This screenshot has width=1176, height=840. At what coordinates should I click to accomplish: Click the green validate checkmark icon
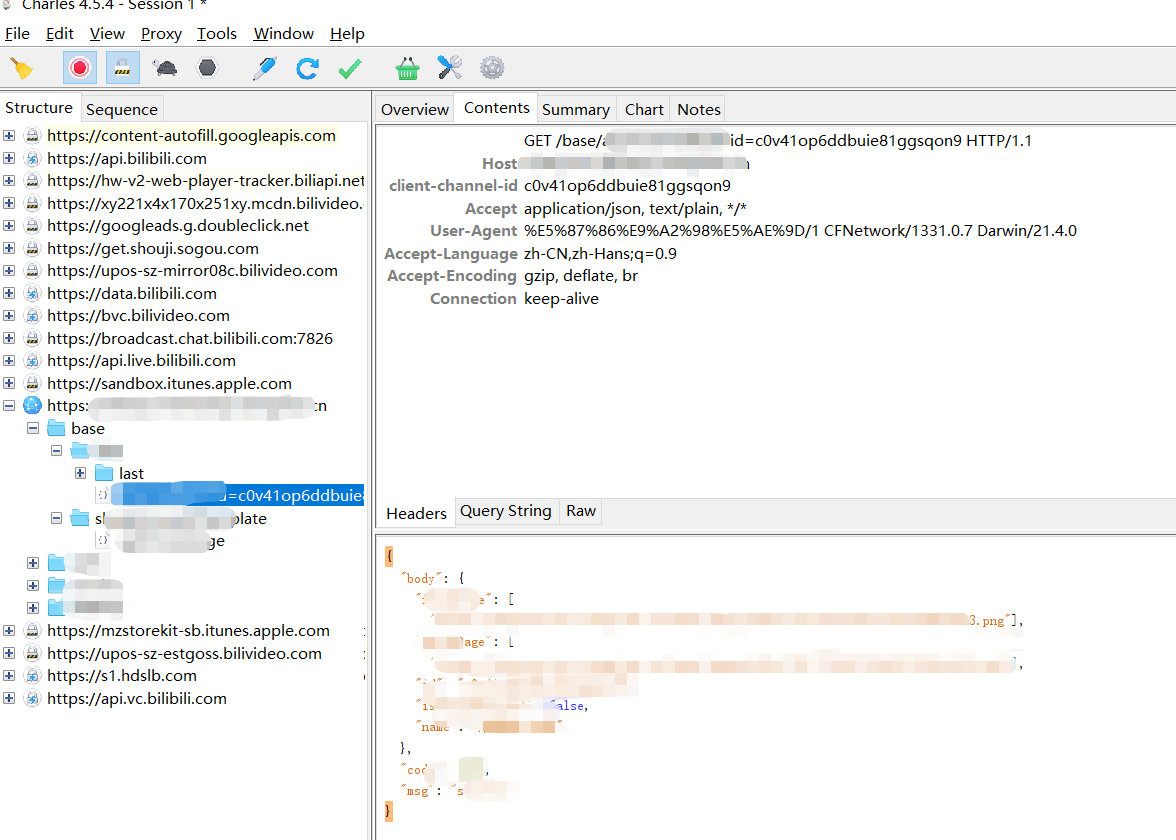click(350, 68)
